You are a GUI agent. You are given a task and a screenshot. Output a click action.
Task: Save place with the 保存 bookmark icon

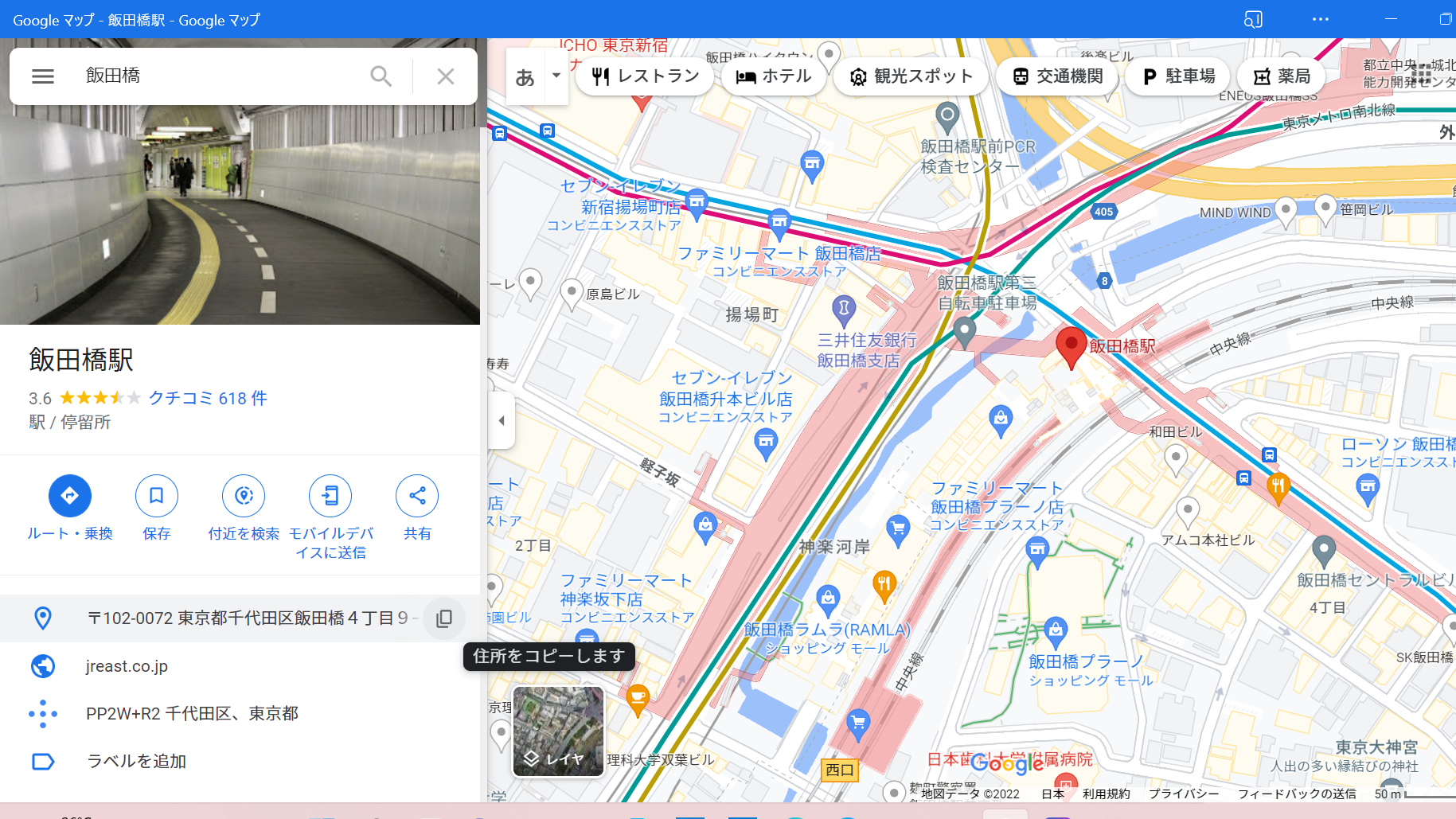(157, 496)
